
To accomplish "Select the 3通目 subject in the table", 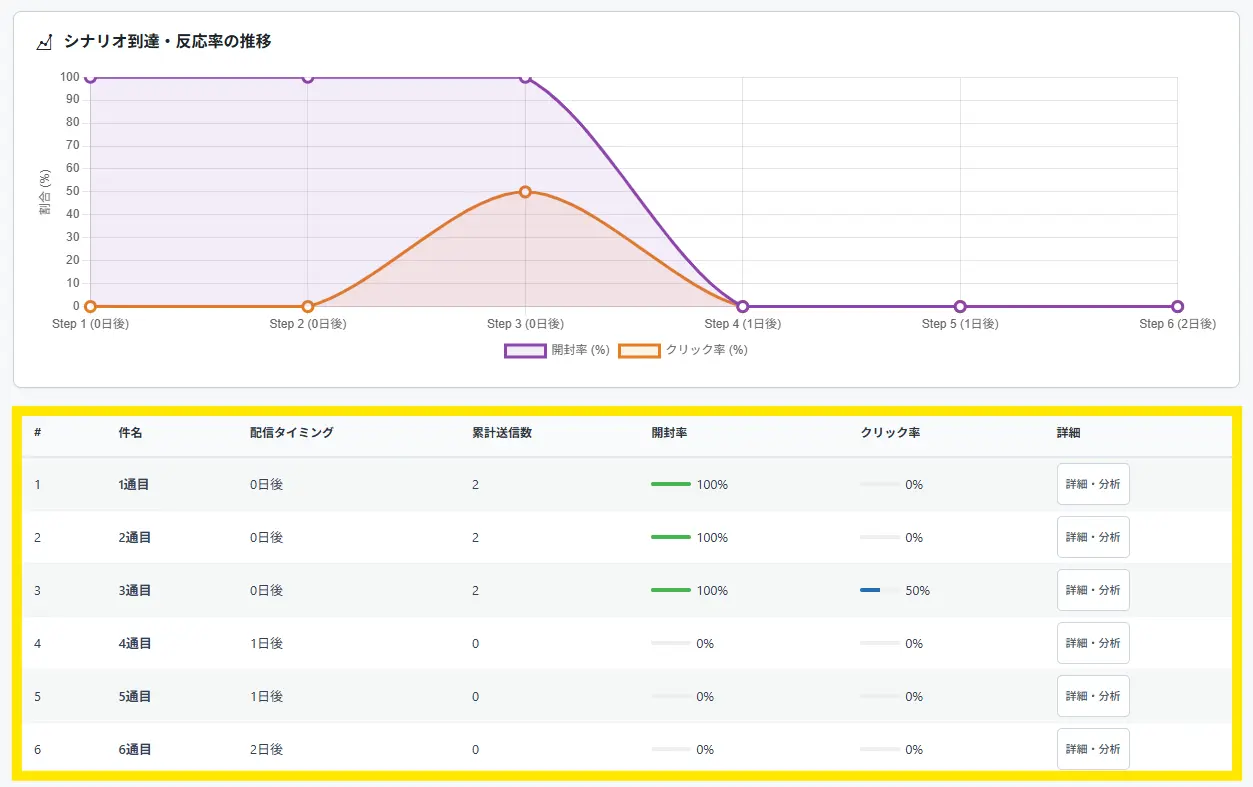I will click(134, 590).
